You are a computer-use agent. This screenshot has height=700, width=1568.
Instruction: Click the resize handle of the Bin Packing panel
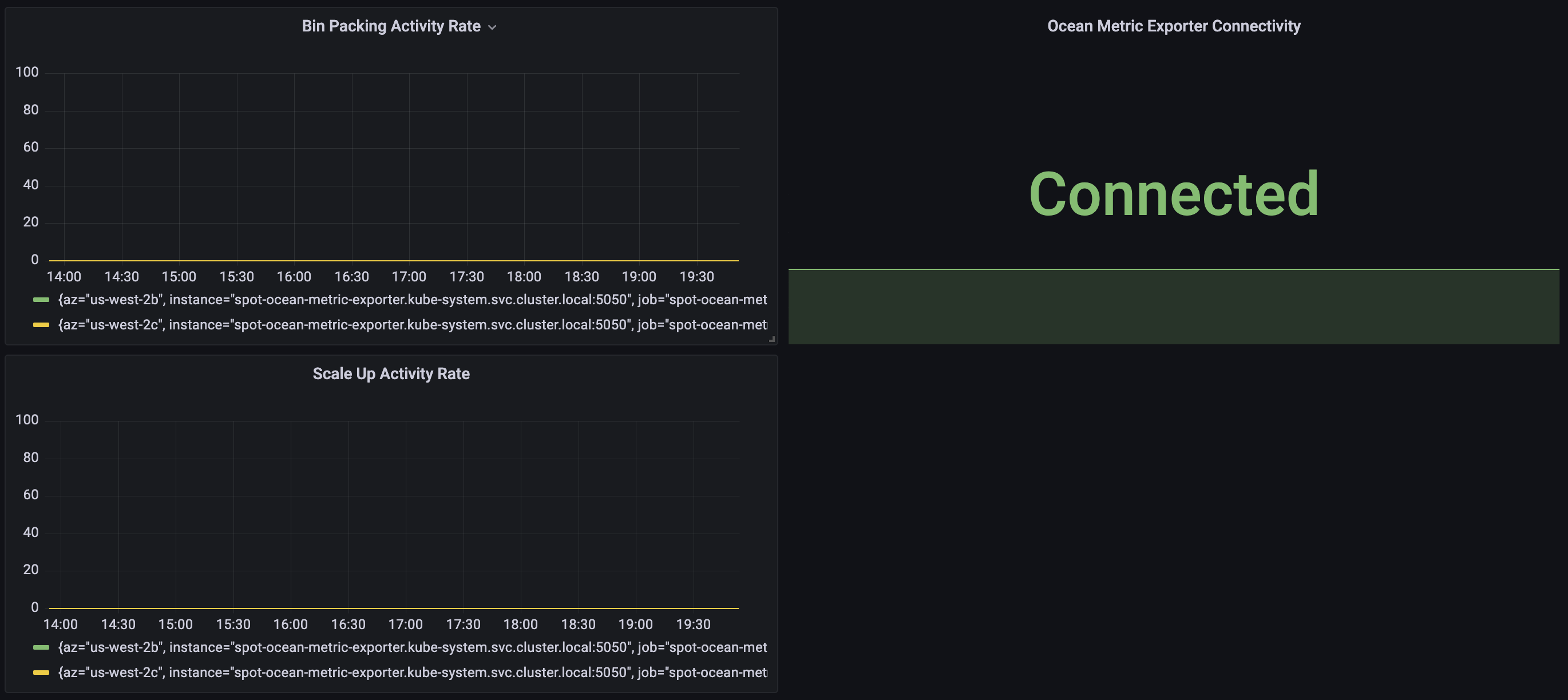click(772, 339)
